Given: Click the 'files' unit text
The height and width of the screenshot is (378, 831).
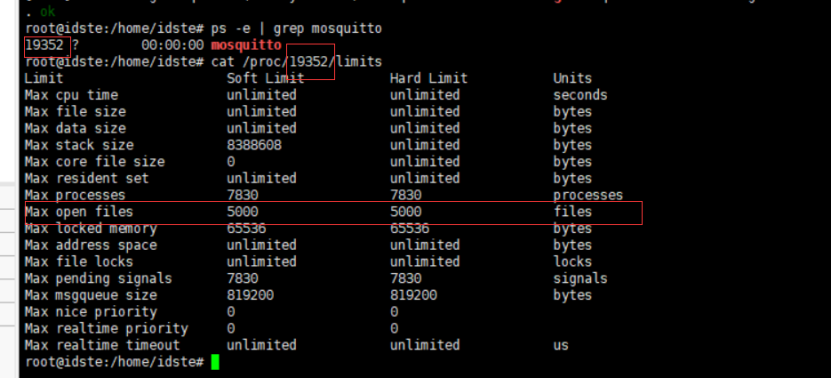Looking at the screenshot, I should tap(572, 212).
